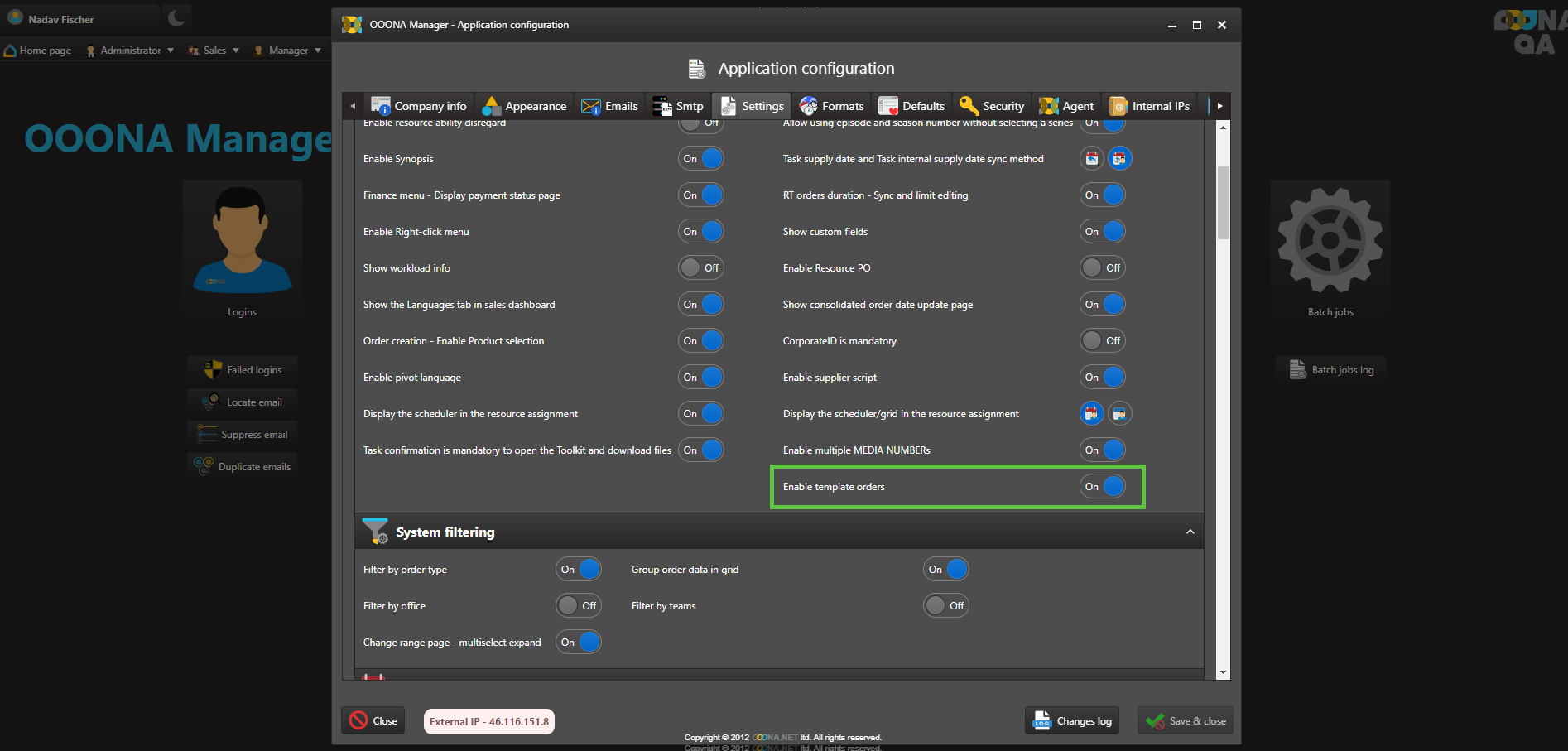Open the Company info tab

419,106
